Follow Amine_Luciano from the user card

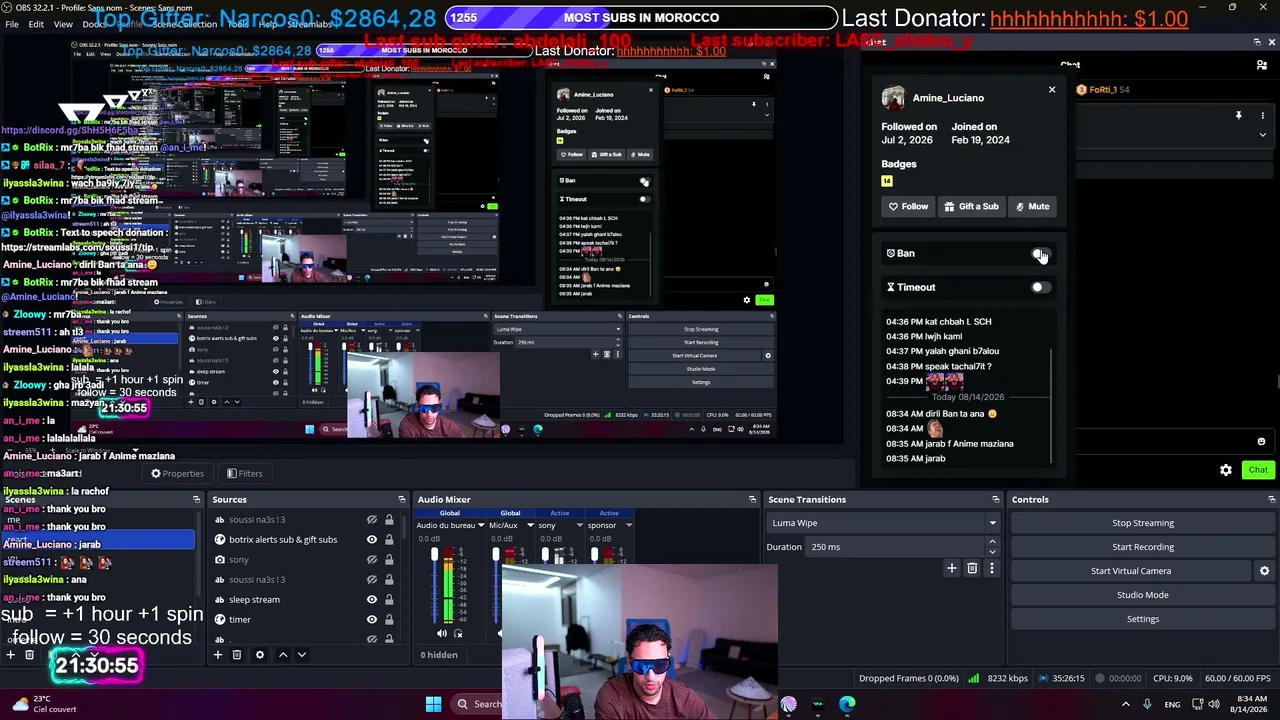(908, 207)
